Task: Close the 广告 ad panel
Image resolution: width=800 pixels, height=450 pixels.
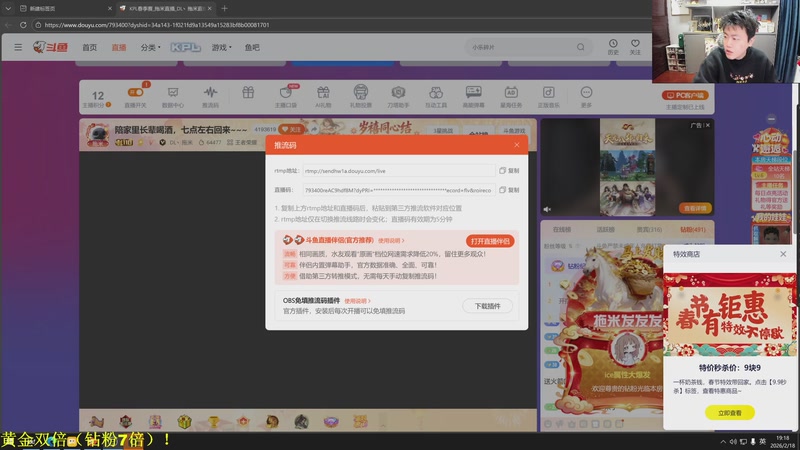Action: coord(707,125)
